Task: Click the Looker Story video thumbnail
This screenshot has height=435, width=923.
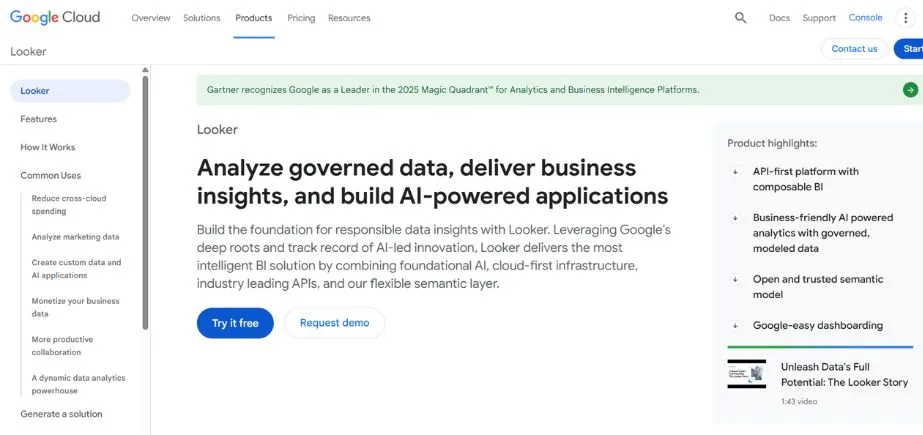Action: 746,374
